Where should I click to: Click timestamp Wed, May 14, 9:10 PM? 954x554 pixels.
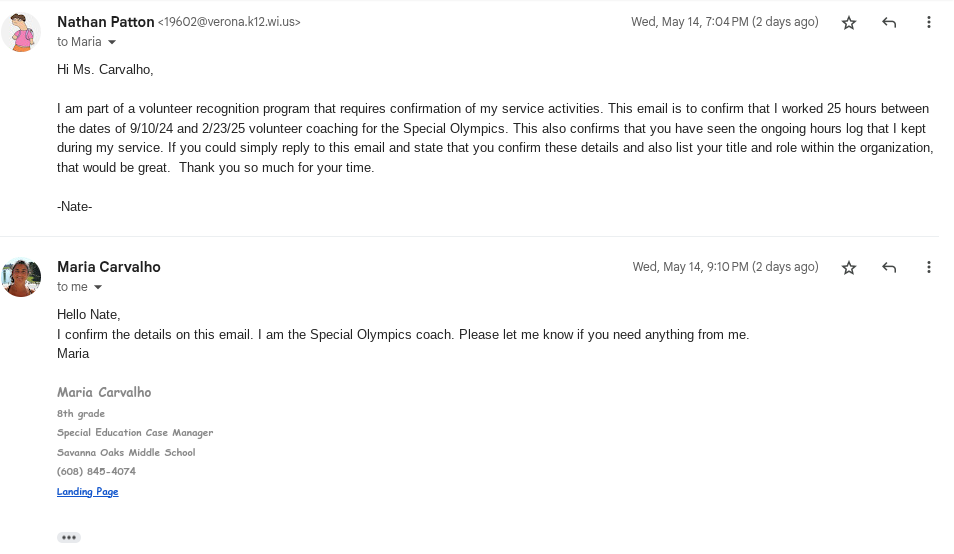click(x=725, y=267)
